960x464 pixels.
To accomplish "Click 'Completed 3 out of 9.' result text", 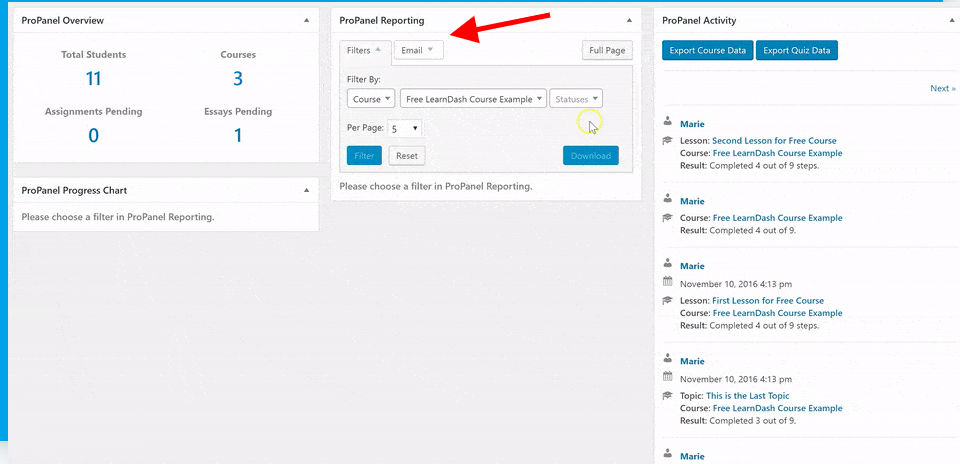I will point(752,421).
